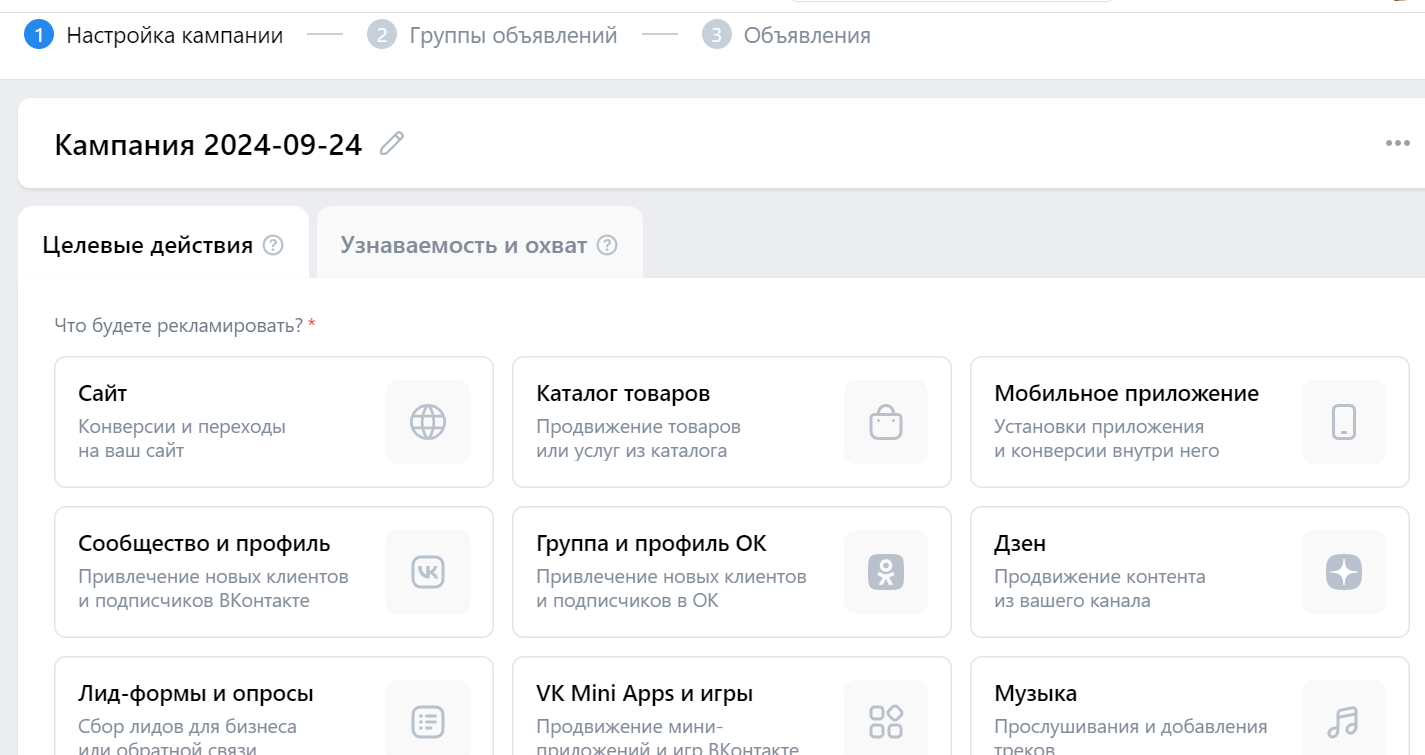The height and width of the screenshot is (755, 1425).
Task: Click description Конверсии и переходы на ваш сайт
Action: coord(182,439)
